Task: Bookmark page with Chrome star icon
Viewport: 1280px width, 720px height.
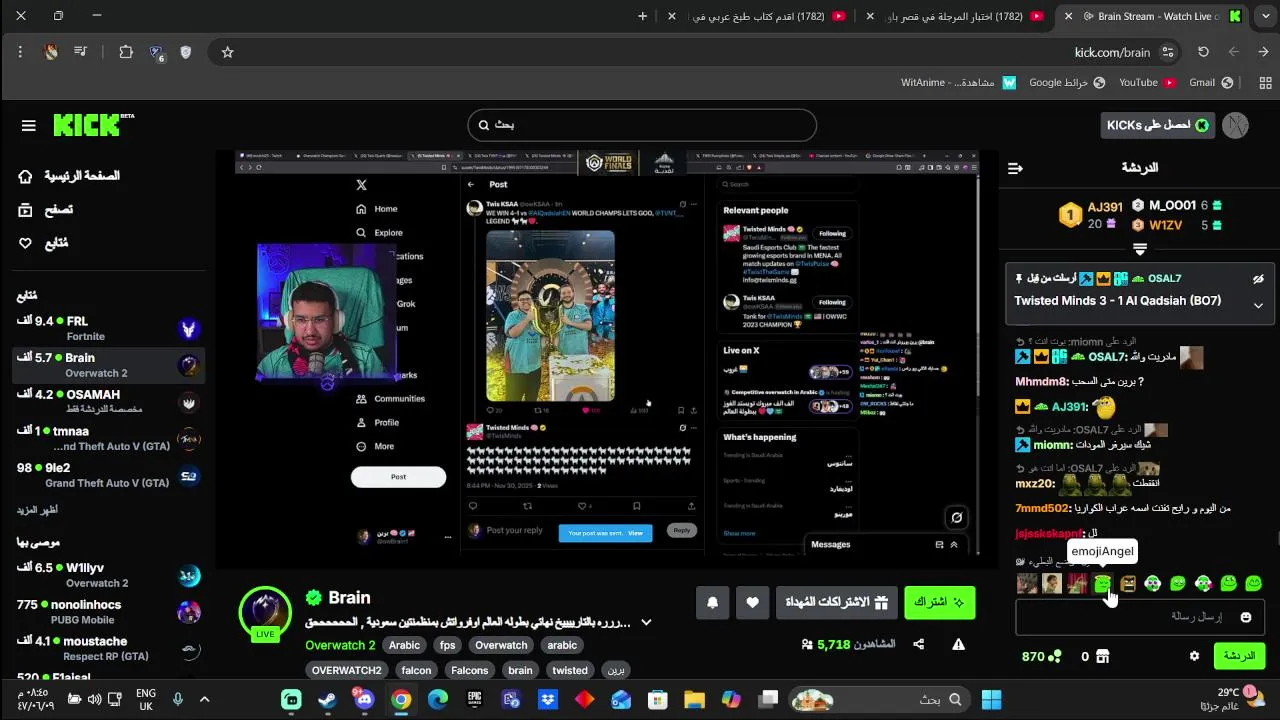Action: point(227,52)
